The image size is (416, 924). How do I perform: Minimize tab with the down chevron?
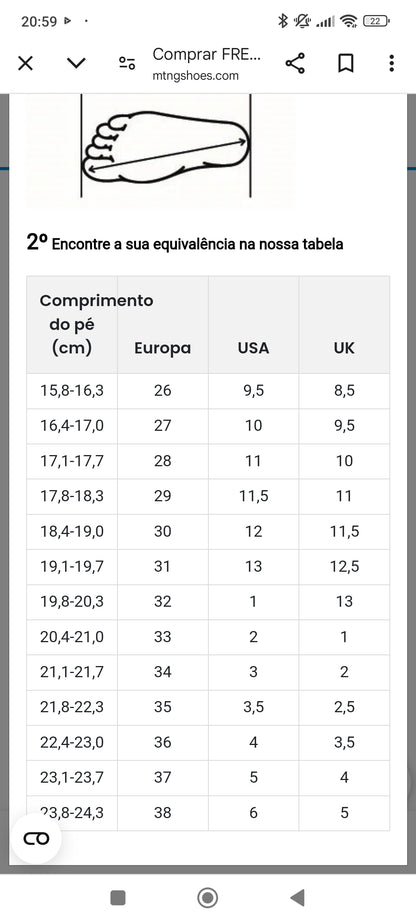click(x=76, y=63)
